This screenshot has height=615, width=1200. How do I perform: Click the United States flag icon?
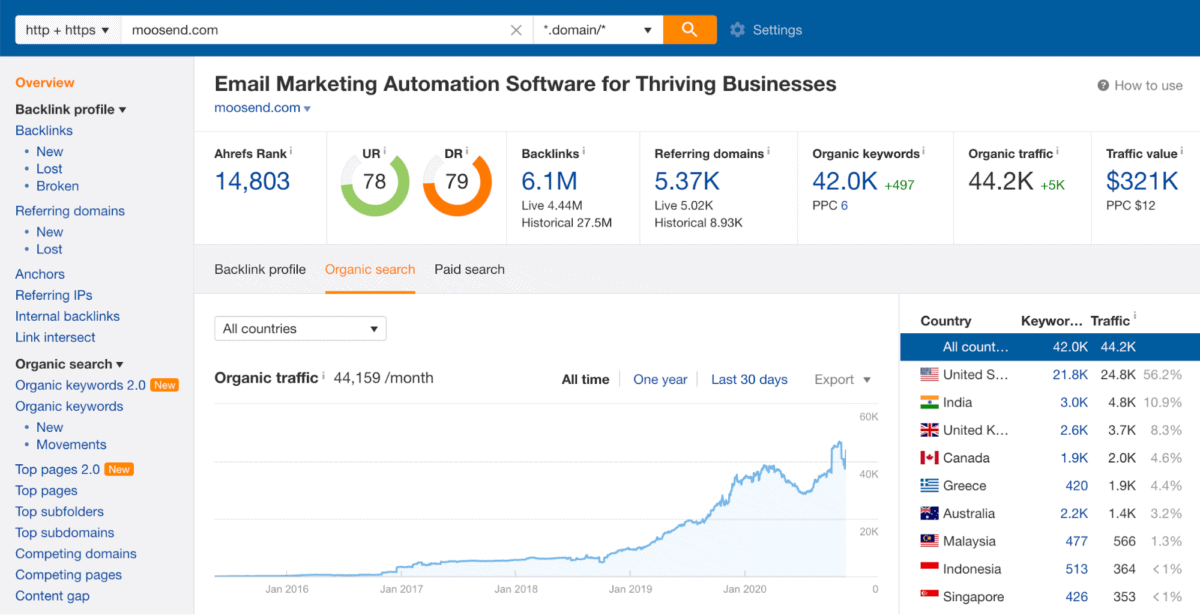click(929, 375)
